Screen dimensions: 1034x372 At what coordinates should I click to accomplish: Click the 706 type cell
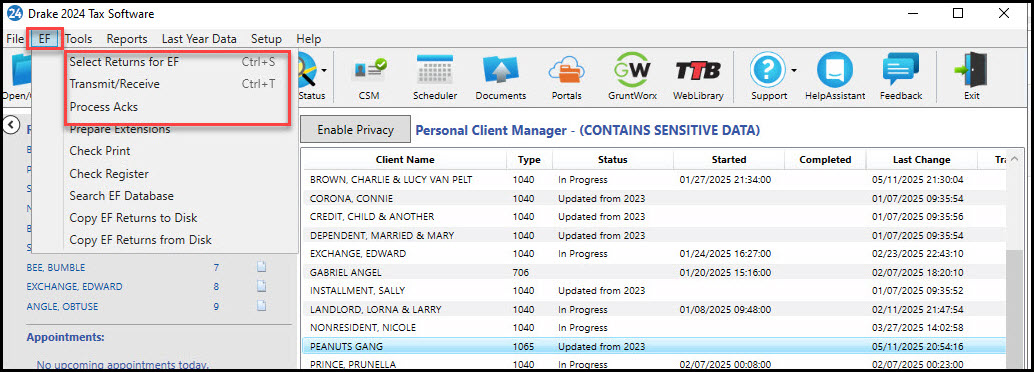point(520,272)
